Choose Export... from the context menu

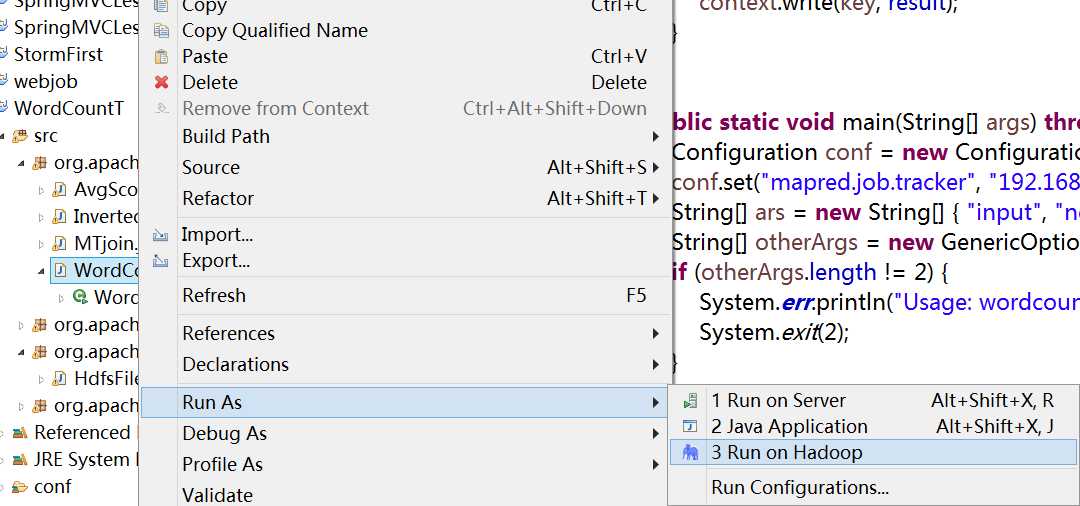point(405,261)
